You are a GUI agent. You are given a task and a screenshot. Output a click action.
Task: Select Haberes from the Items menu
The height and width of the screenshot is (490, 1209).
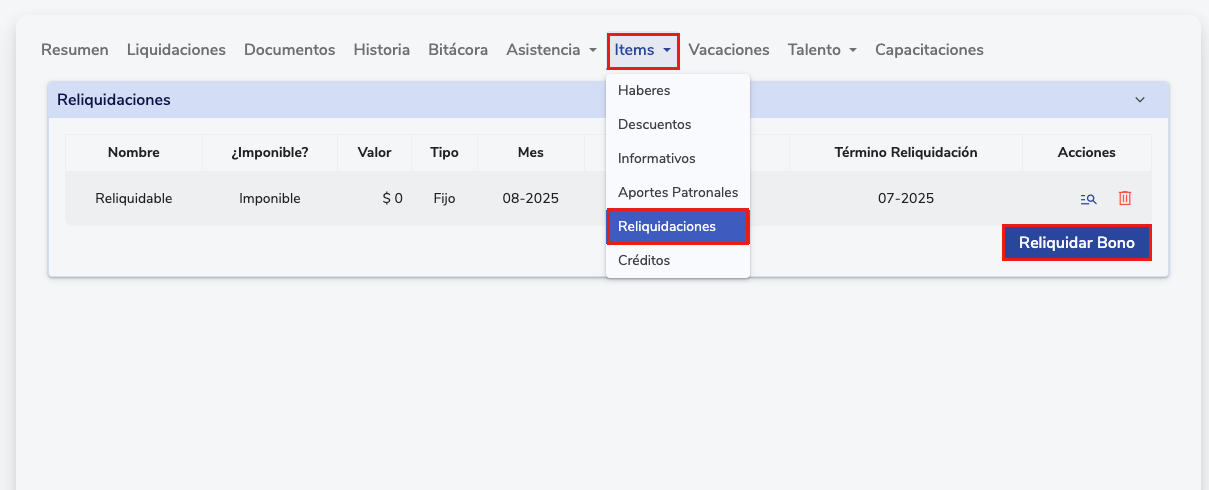click(x=644, y=90)
